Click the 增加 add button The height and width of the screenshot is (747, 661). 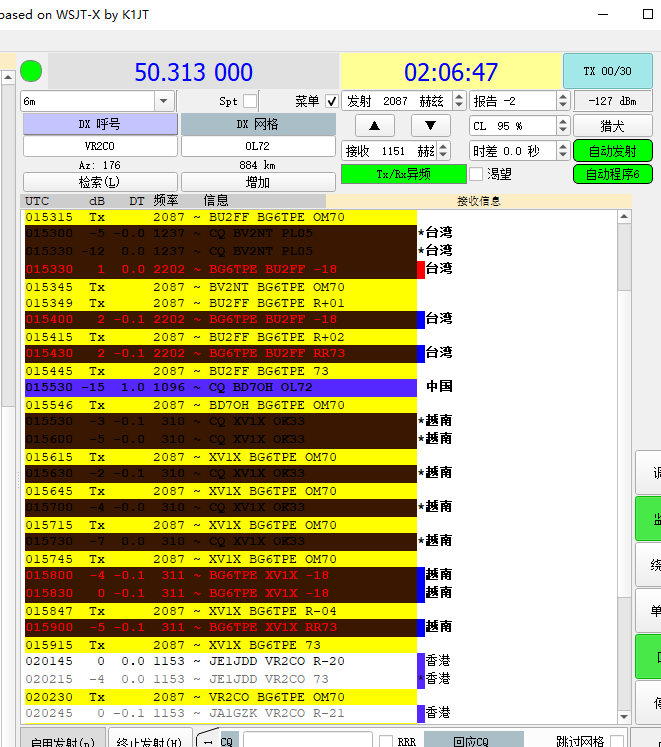click(257, 182)
